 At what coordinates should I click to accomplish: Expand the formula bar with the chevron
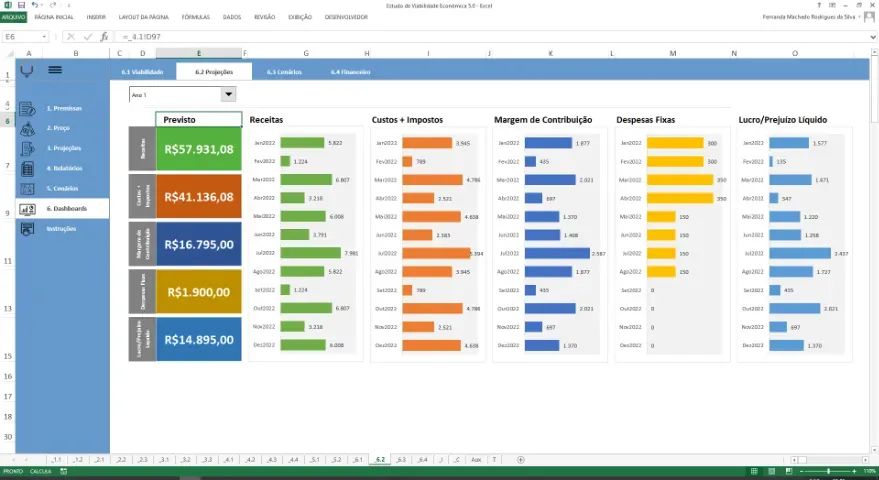[873, 37]
